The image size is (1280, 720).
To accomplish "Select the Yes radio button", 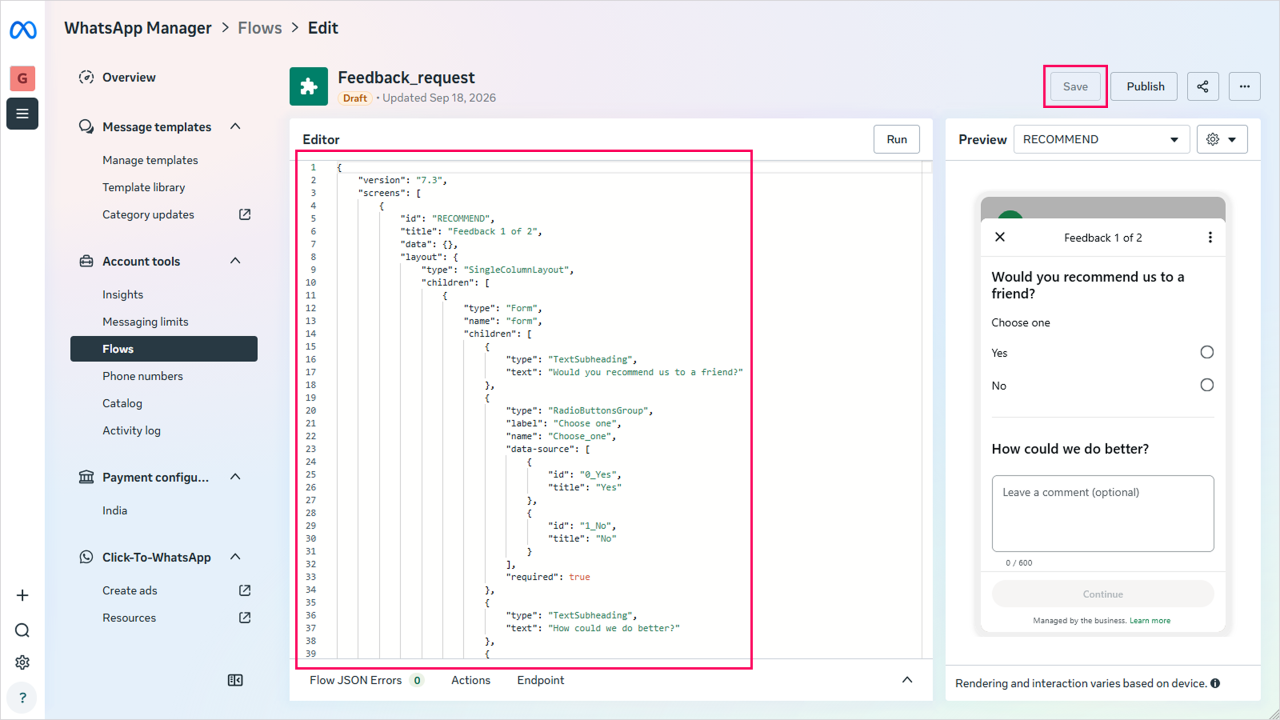I will point(1207,352).
